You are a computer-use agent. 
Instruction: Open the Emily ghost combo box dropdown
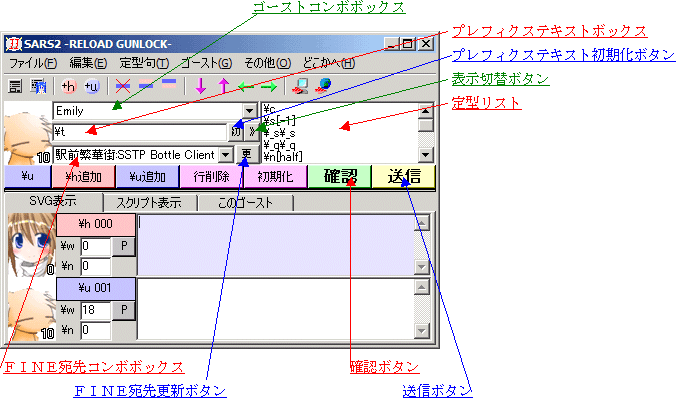pyautogui.click(x=249, y=111)
